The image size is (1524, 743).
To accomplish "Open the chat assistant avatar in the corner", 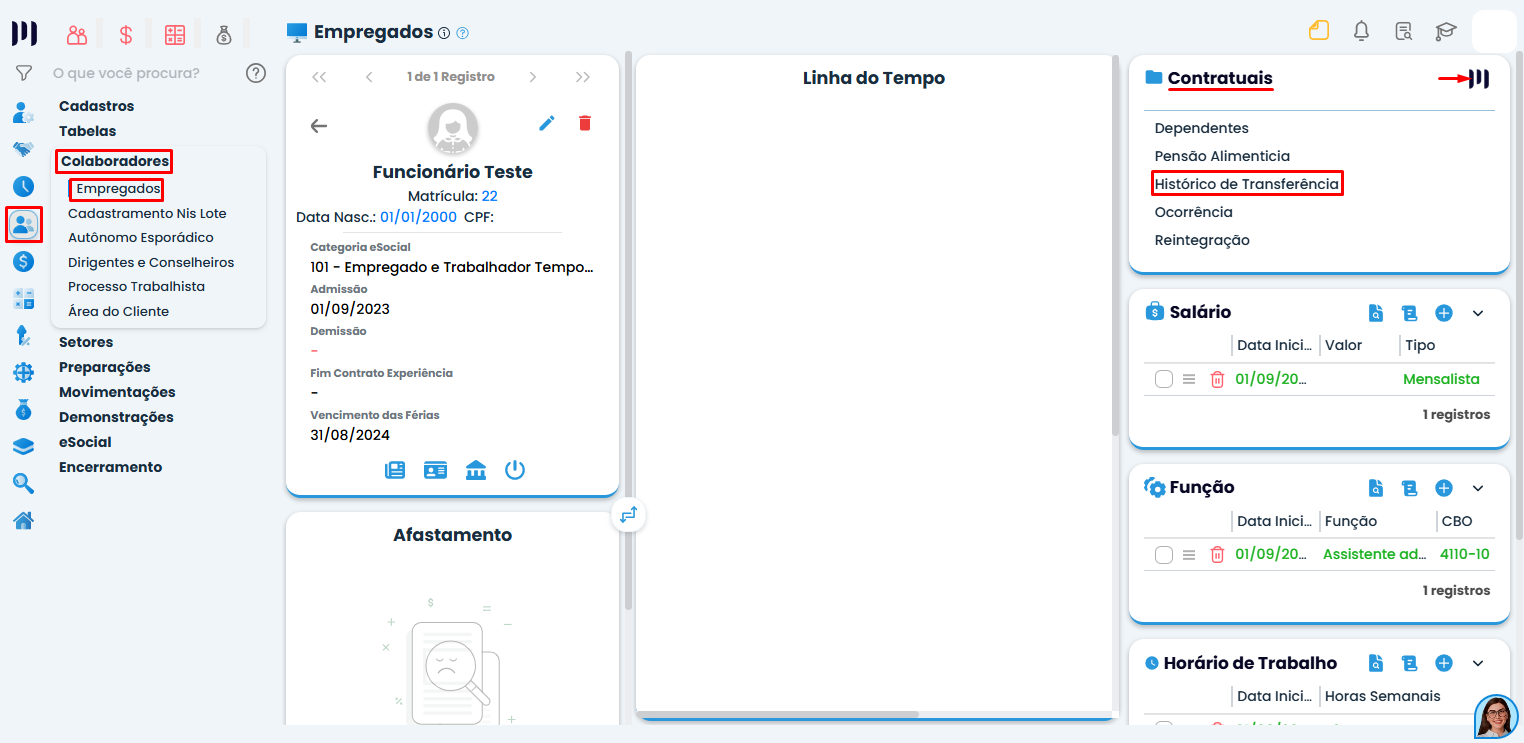I will click(x=1497, y=717).
